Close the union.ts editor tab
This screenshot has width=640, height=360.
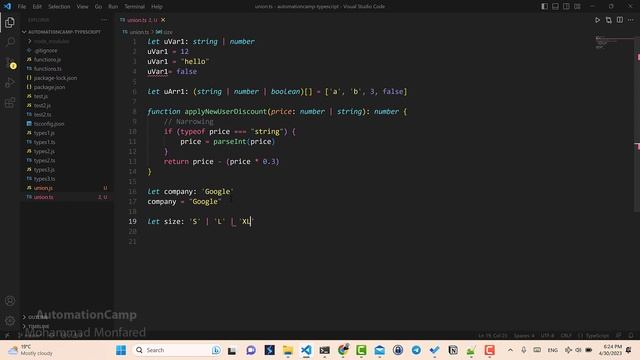point(163,20)
